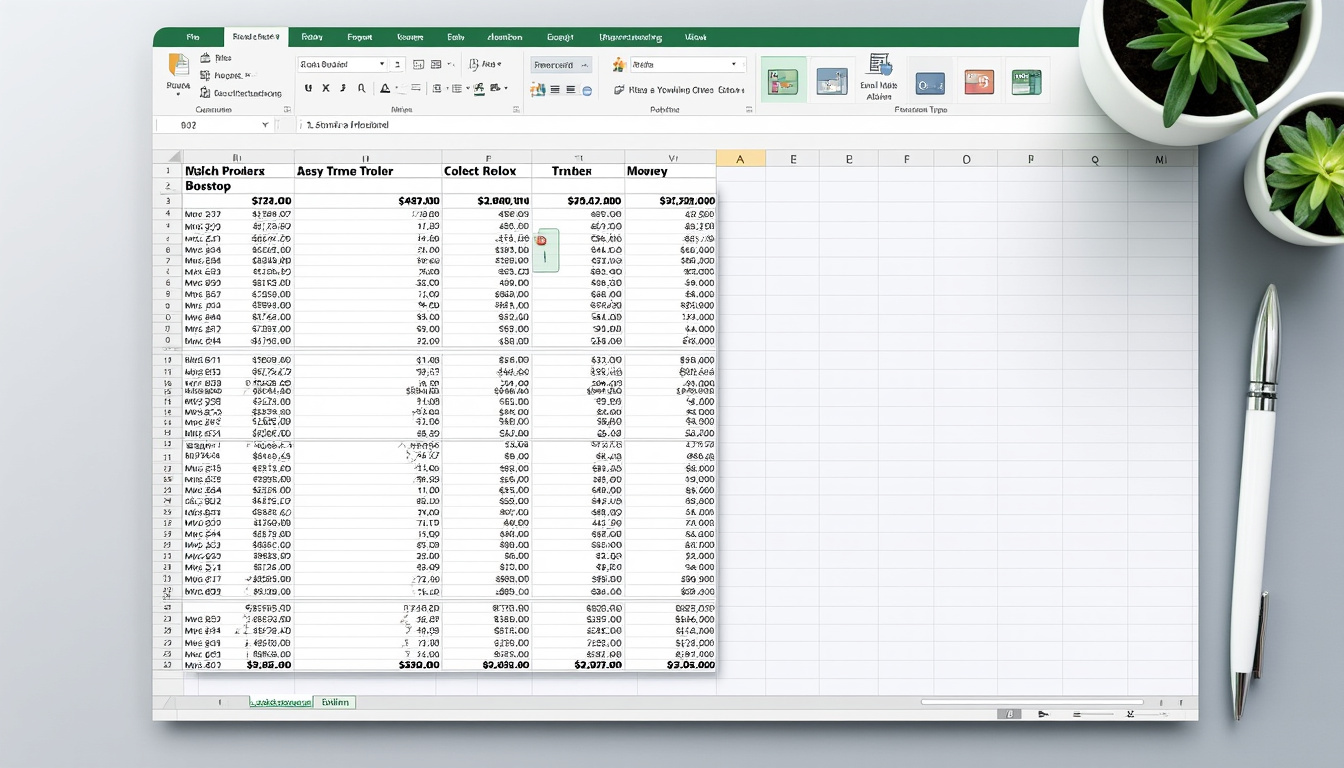Viewport: 1344px width, 768px height.
Task: Click the horizontal scrollbar at the bottom
Action: 1031,702
